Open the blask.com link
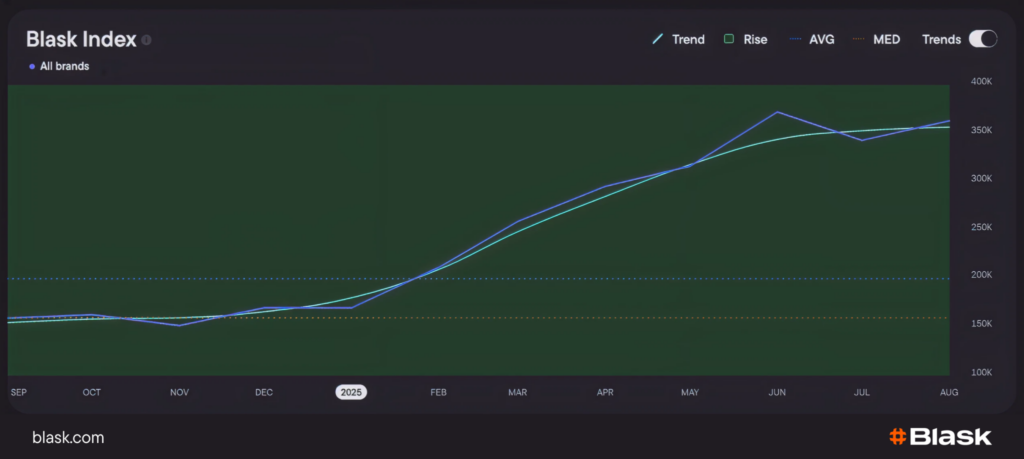This screenshot has width=1024, height=459. (x=68, y=437)
